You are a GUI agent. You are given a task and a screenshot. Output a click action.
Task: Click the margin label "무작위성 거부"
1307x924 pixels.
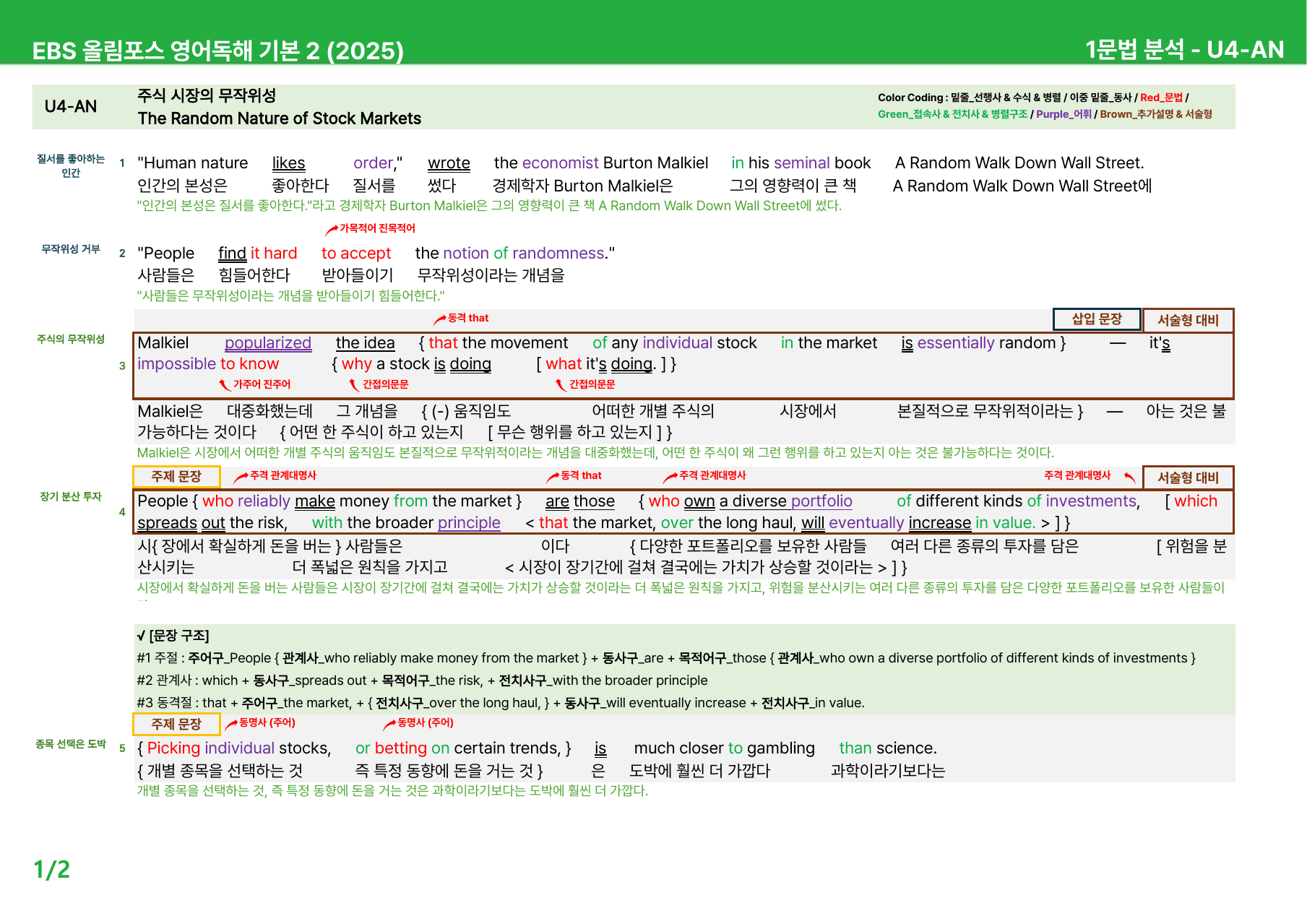click(x=71, y=249)
